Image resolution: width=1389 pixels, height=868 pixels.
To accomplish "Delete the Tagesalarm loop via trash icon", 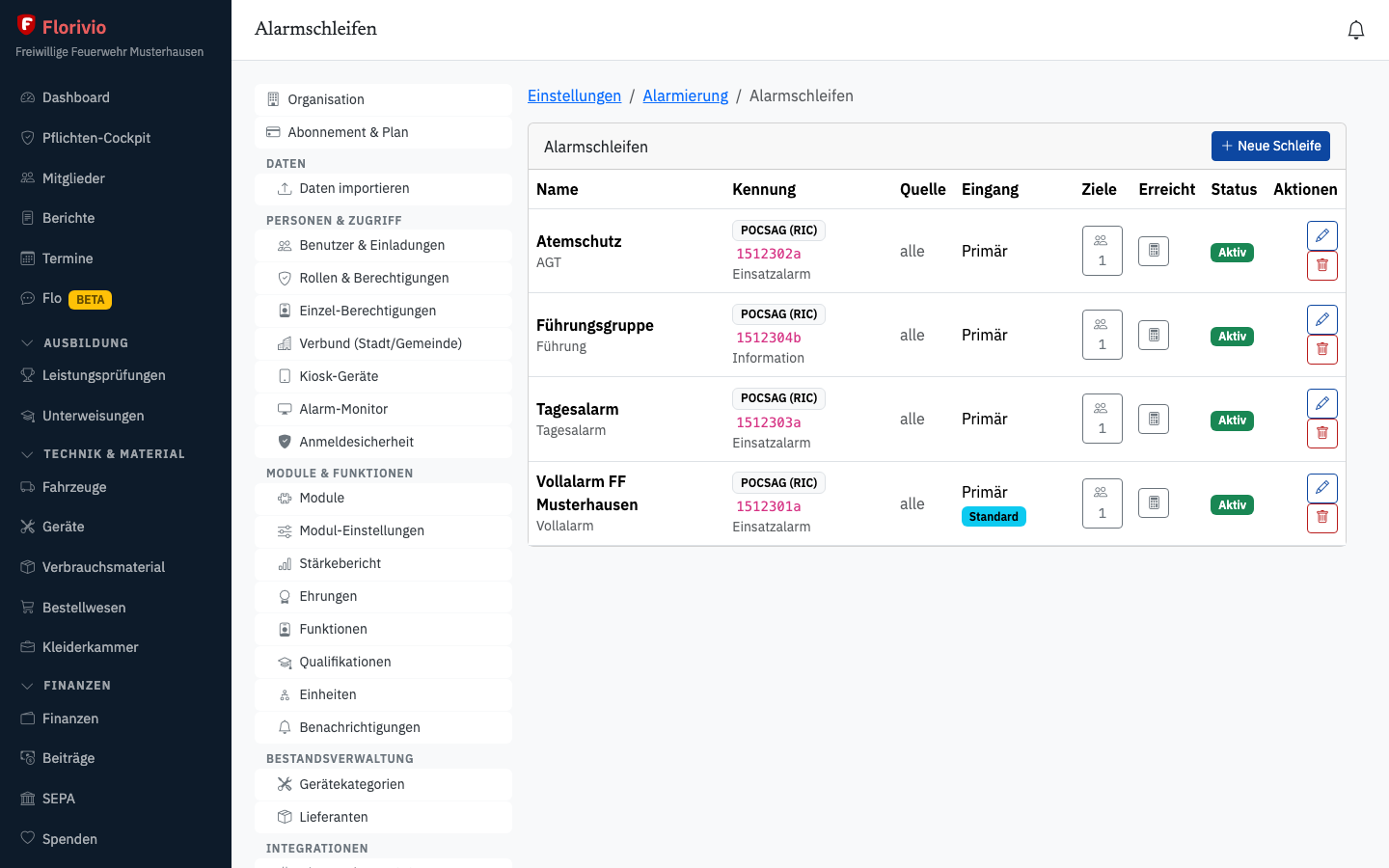I will (1322, 433).
